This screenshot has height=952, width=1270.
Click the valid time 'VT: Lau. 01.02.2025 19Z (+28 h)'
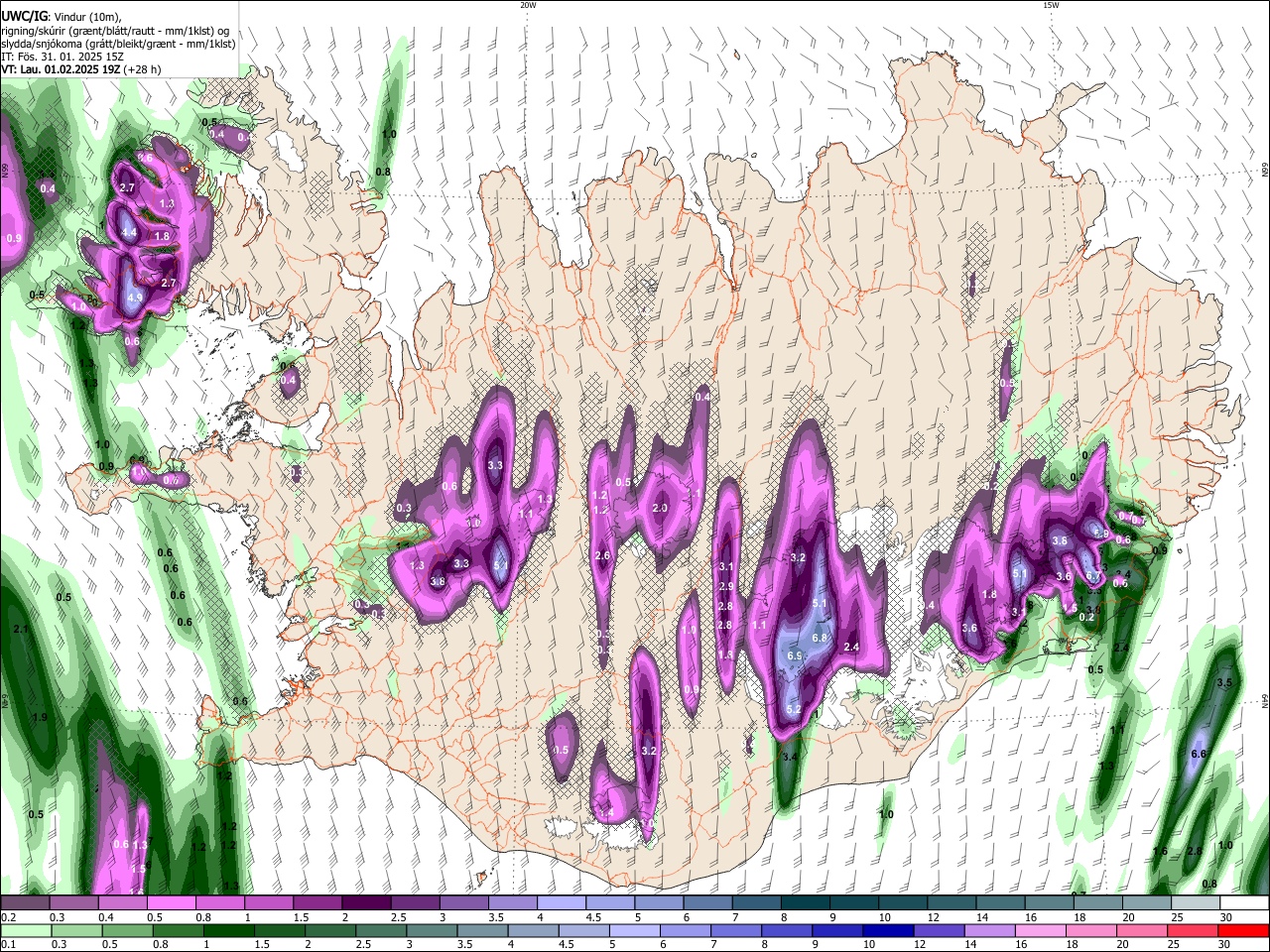(x=80, y=69)
